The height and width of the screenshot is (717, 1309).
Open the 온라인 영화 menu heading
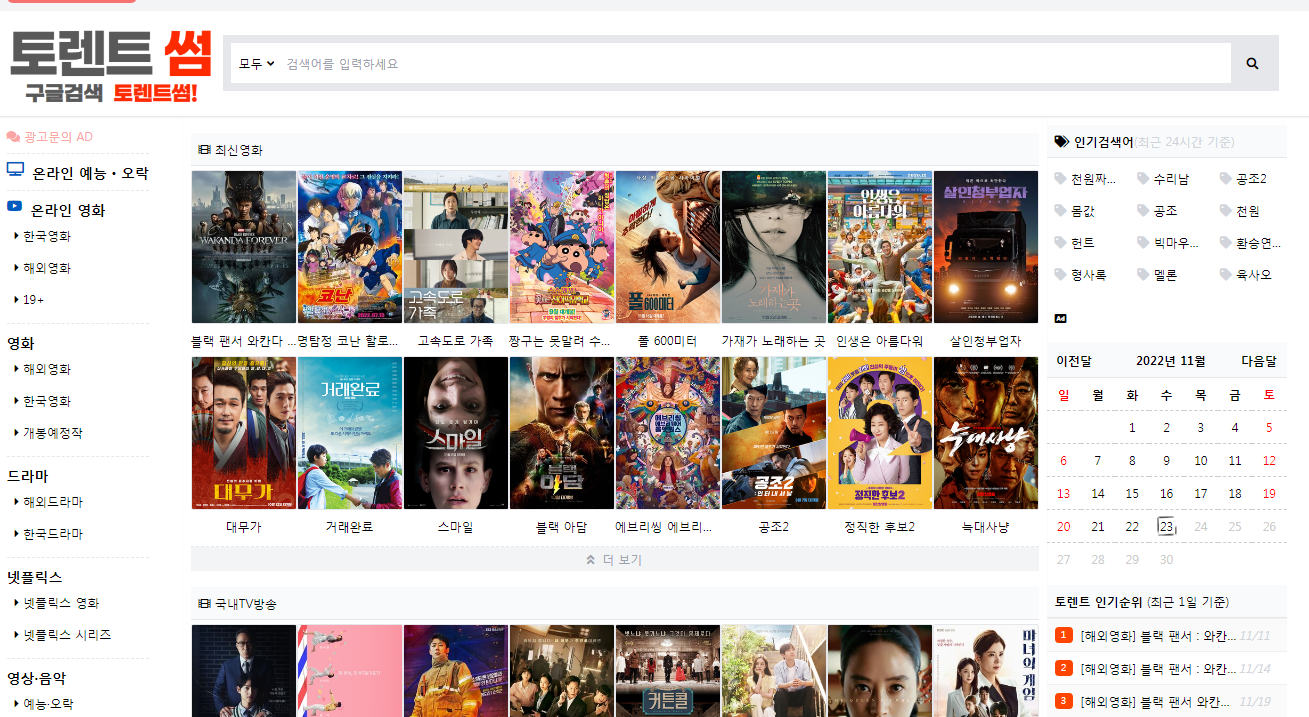tap(68, 210)
